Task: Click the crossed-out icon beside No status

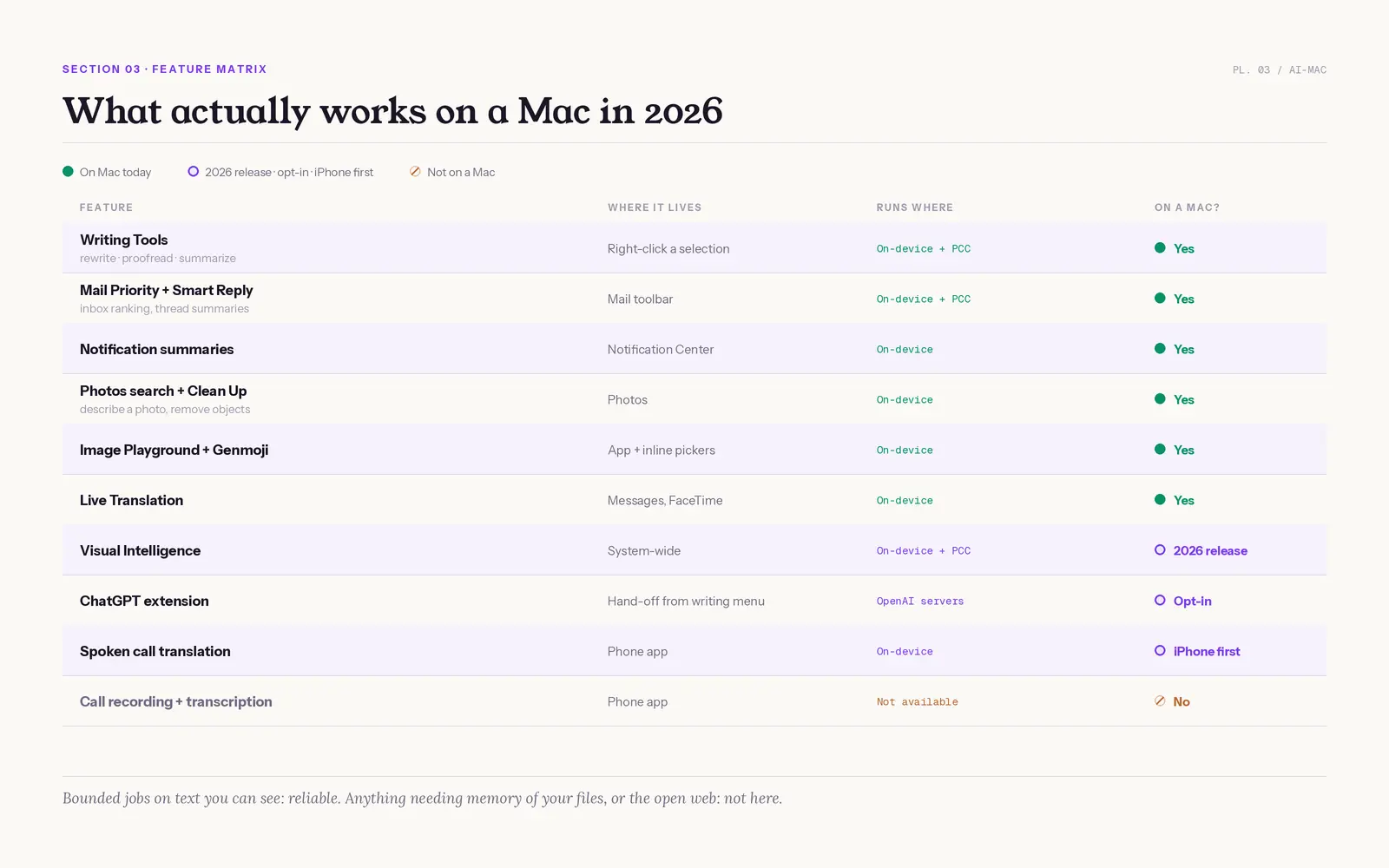Action: point(1160,701)
